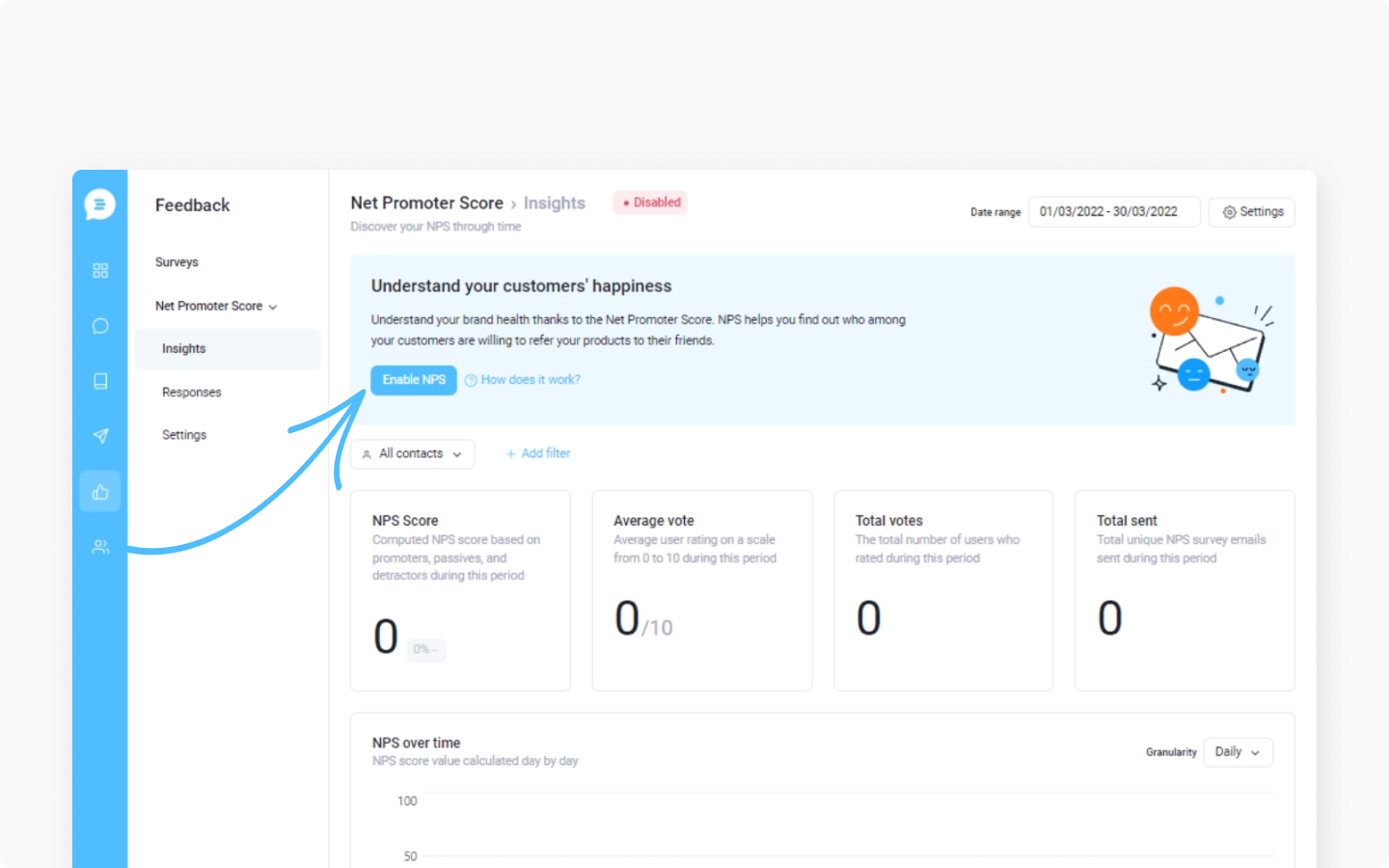Open the contacts people icon in sidebar
Image resolution: width=1389 pixels, height=868 pixels.
click(100, 547)
